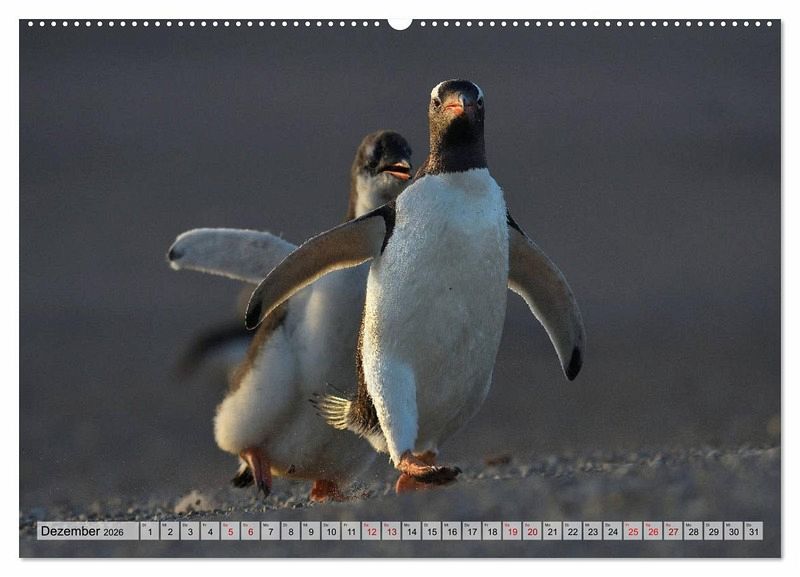The height and width of the screenshot is (577, 800).
Task: Select red day 5 in calendar strip
Action: pos(230,531)
